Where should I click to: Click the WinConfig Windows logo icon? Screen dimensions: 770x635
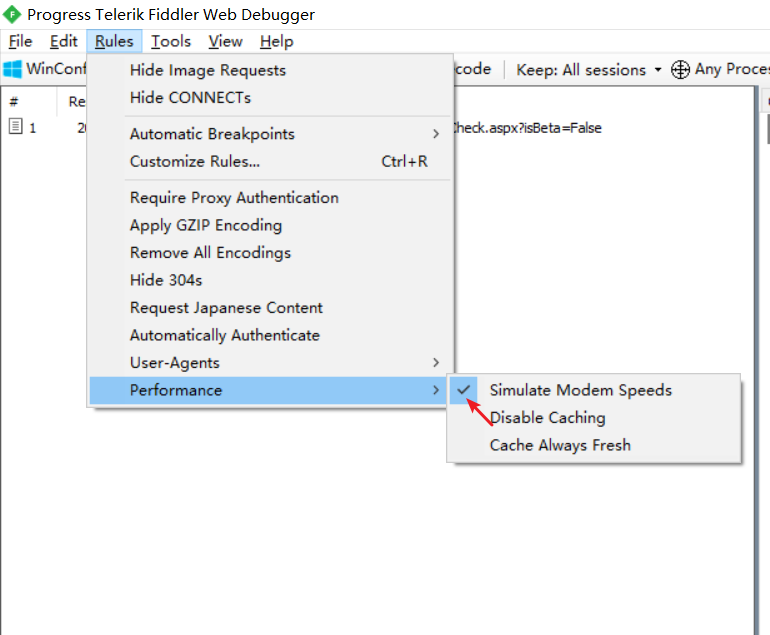tap(12, 69)
